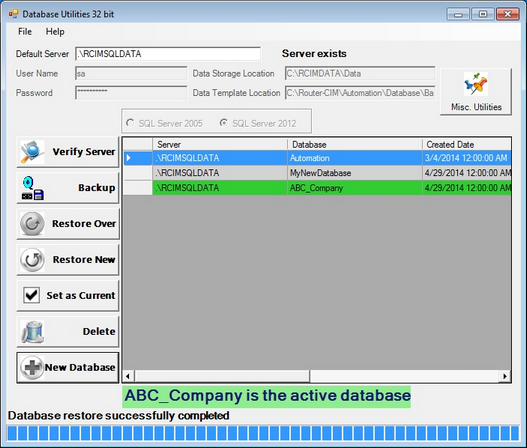This screenshot has width=527, height=448.
Task: Click the User Name field
Action: [x=131, y=73]
